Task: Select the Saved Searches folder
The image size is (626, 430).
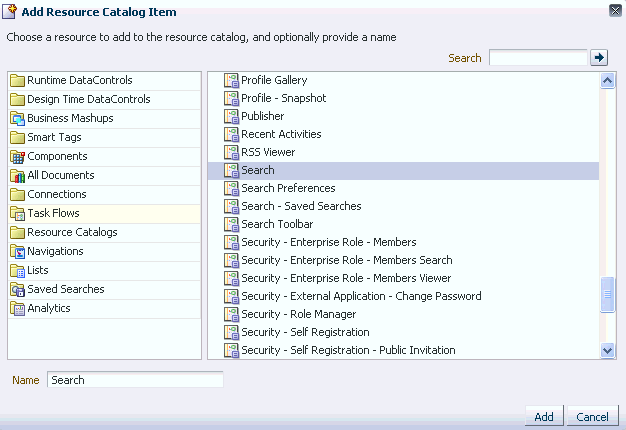Action: [x=104, y=289]
